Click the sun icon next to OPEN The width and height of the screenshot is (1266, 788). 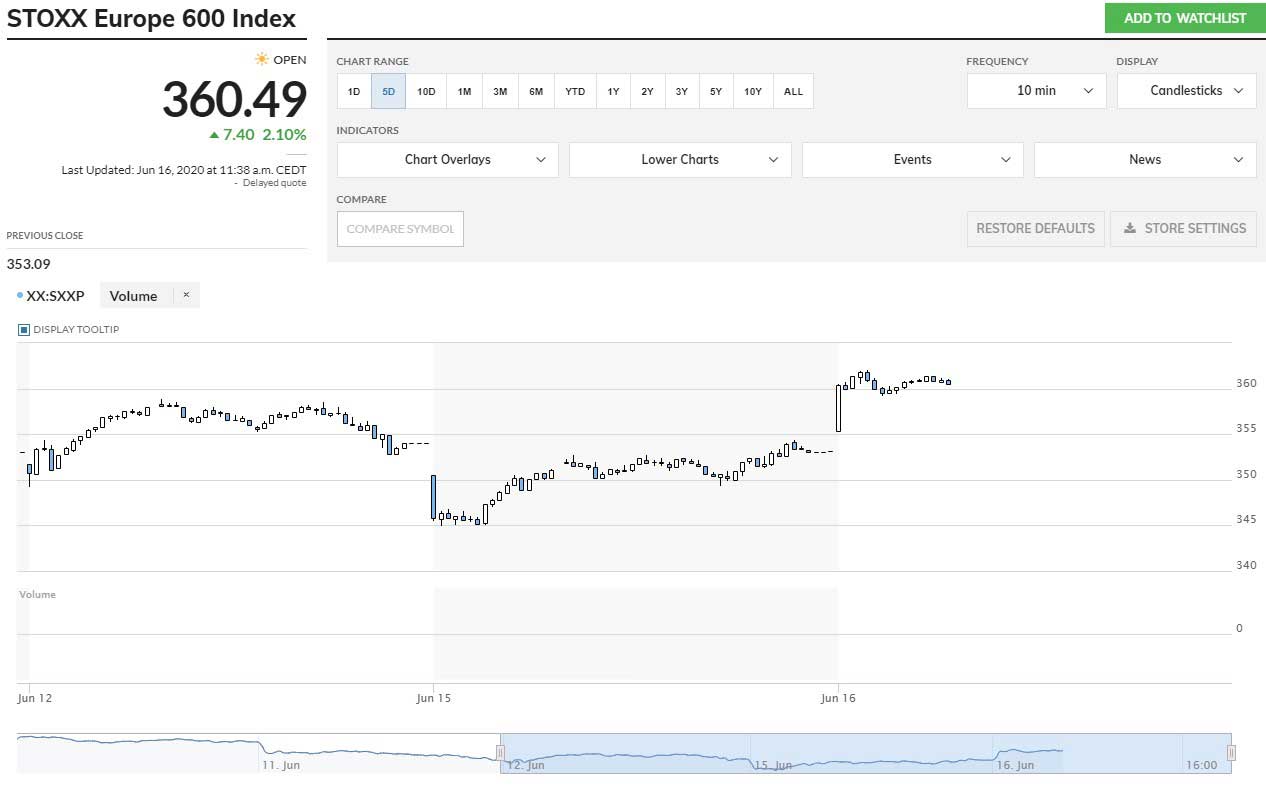point(262,59)
